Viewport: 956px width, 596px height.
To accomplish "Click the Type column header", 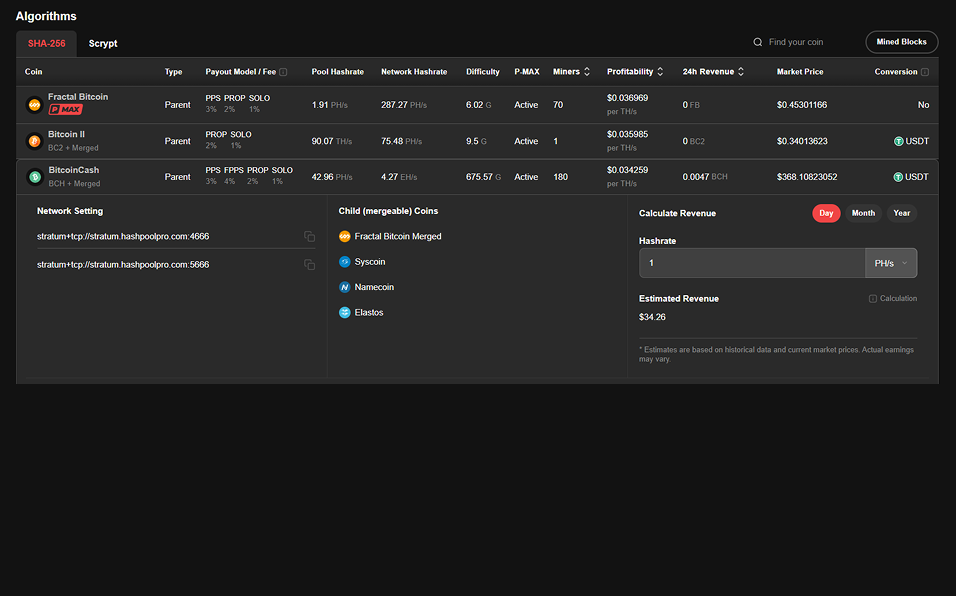I will click(x=173, y=72).
